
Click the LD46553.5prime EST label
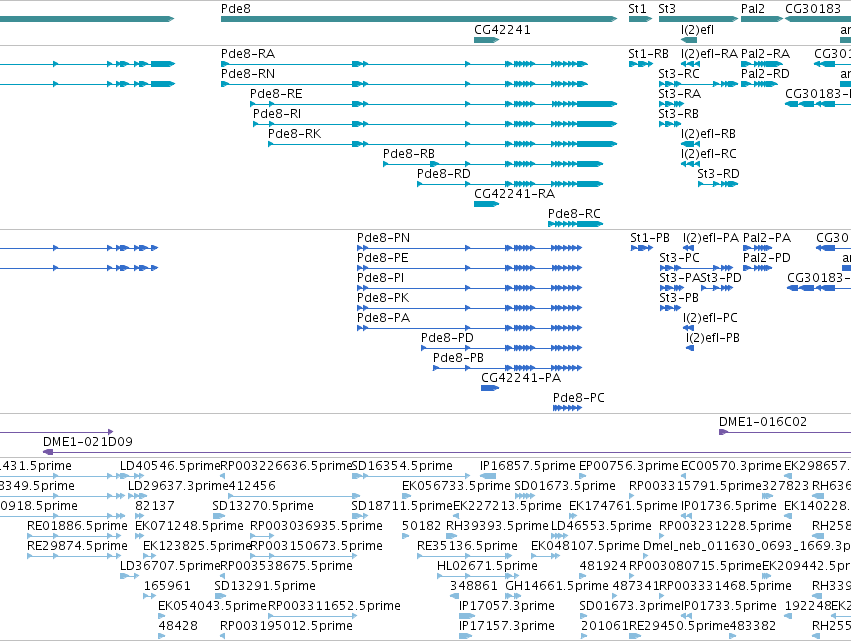click(601, 526)
